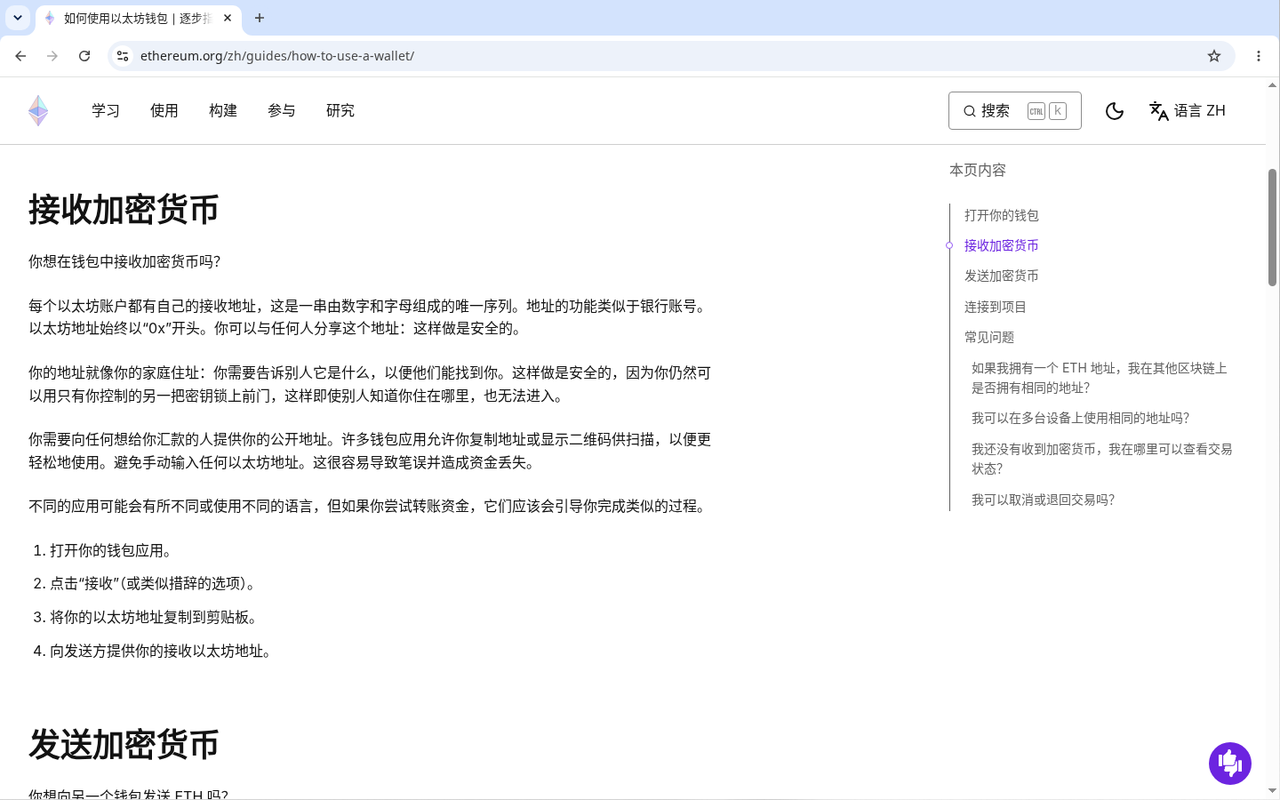Viewport: 1280px width, 800px height.
Task: Jump to 发送加密货币 in table of contents
Action: [x=1001, y=276]
